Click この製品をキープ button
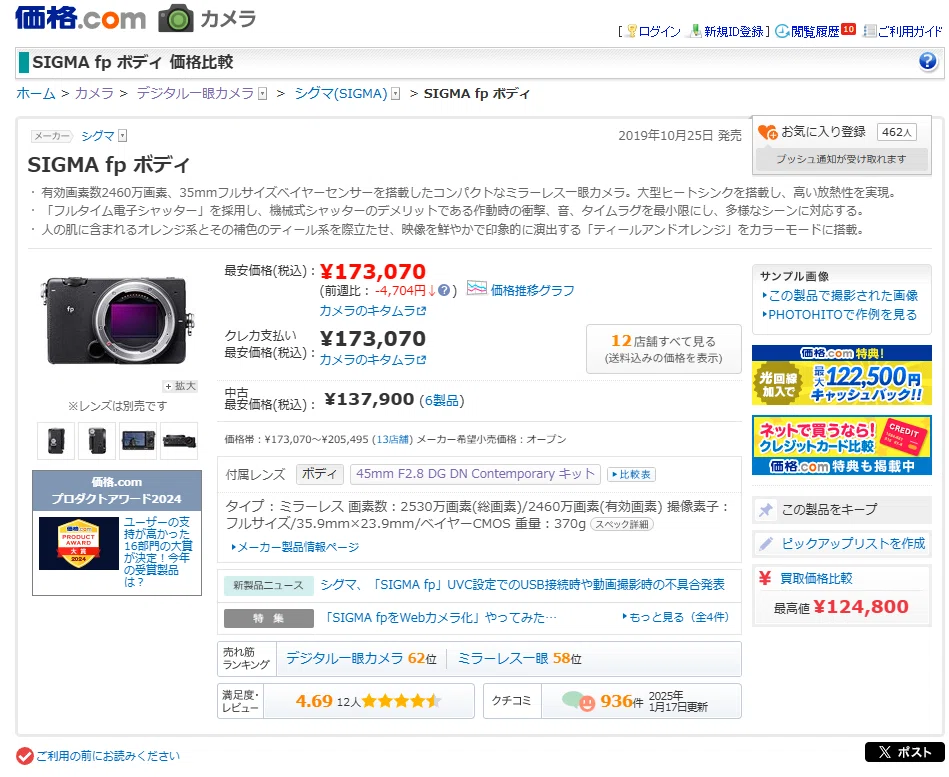The image size is (949, 777). (842, 510)
